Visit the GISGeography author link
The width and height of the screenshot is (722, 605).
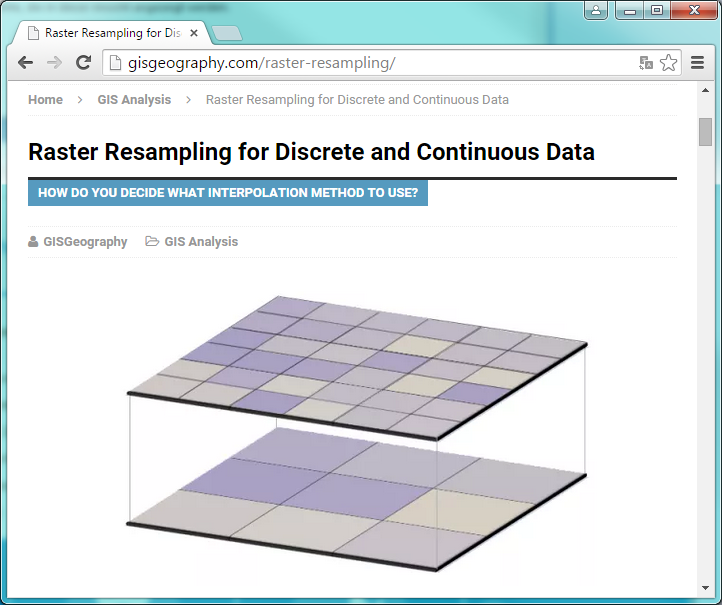85,242
